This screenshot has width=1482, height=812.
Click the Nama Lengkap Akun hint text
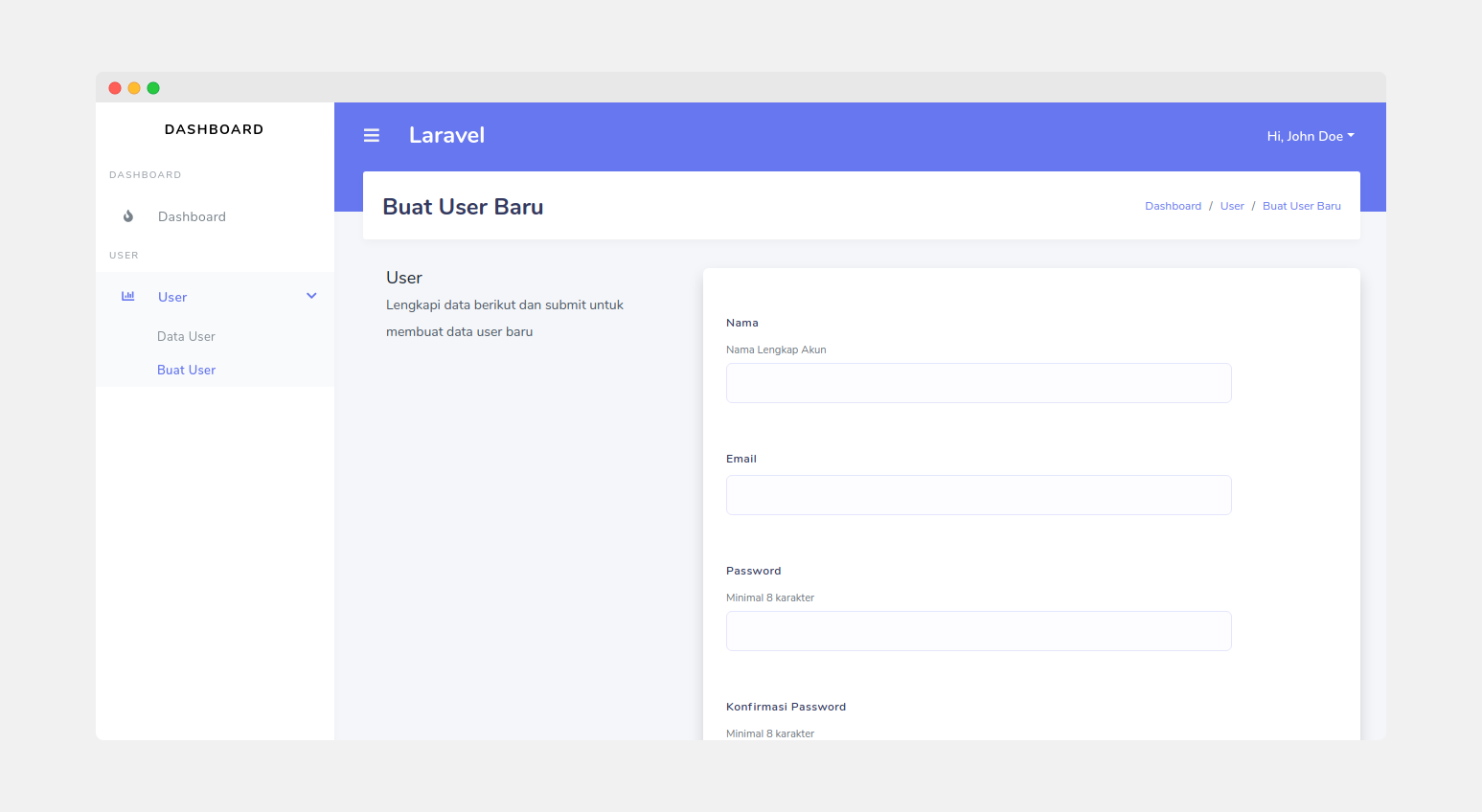tap(776, 350)
